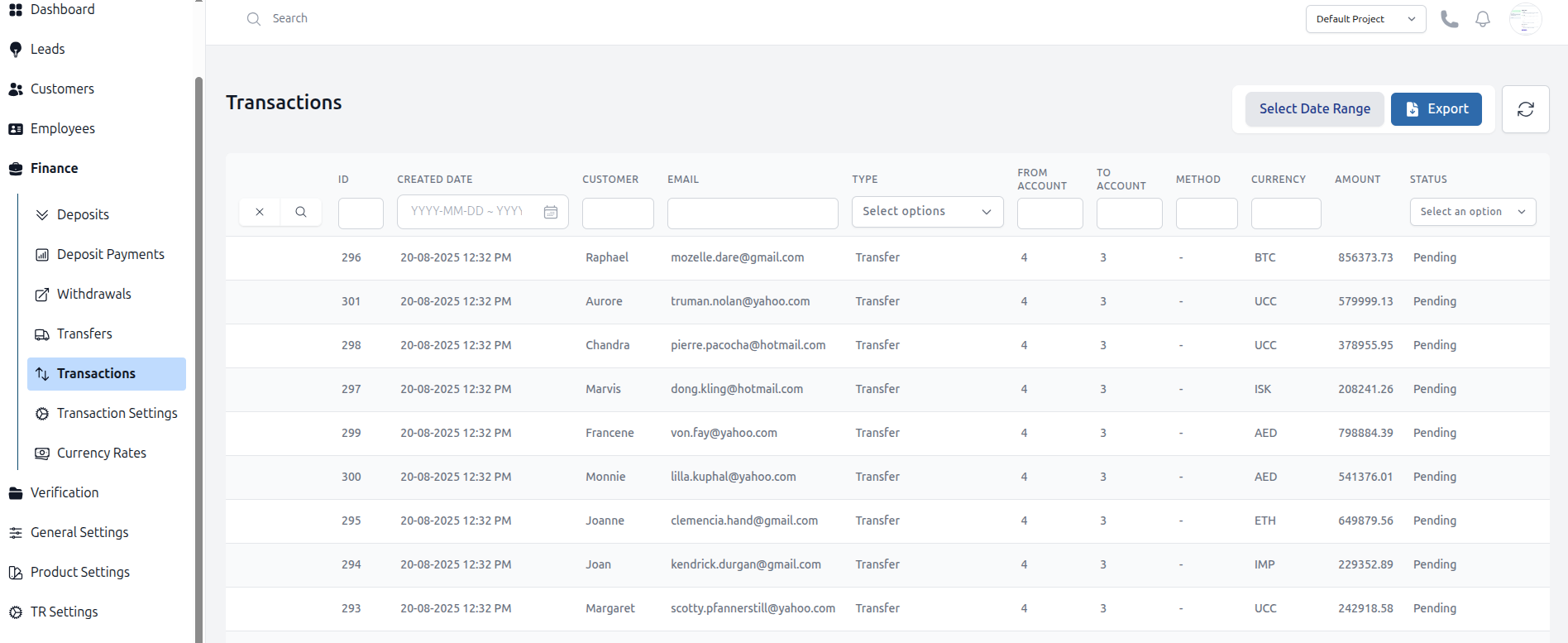The image size is (1568, 643).
Task: Refresh the transactions table
Action: (1526, 109)
